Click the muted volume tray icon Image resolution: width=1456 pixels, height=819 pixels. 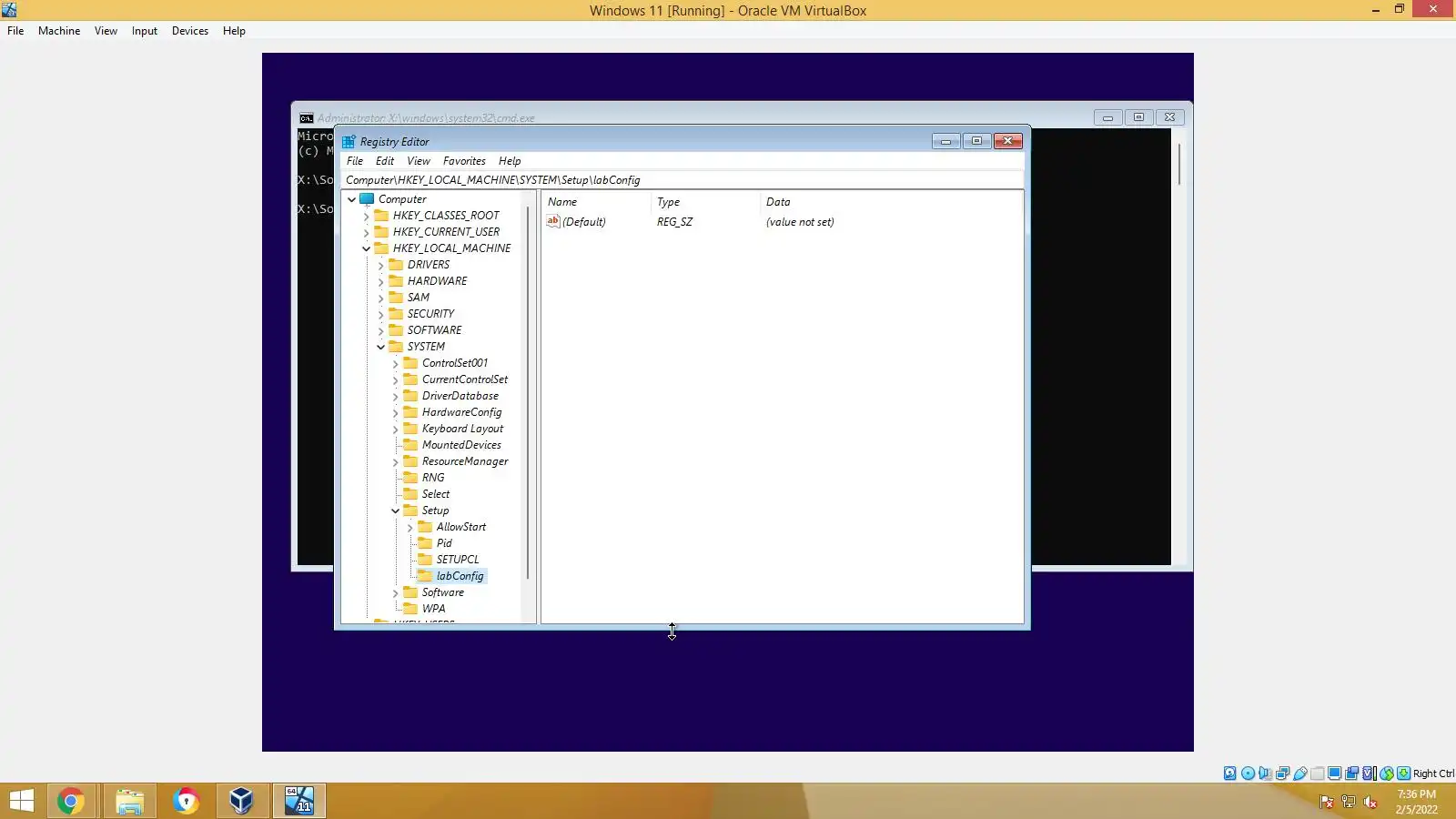pyautogui.click(x=1370, y=802)
